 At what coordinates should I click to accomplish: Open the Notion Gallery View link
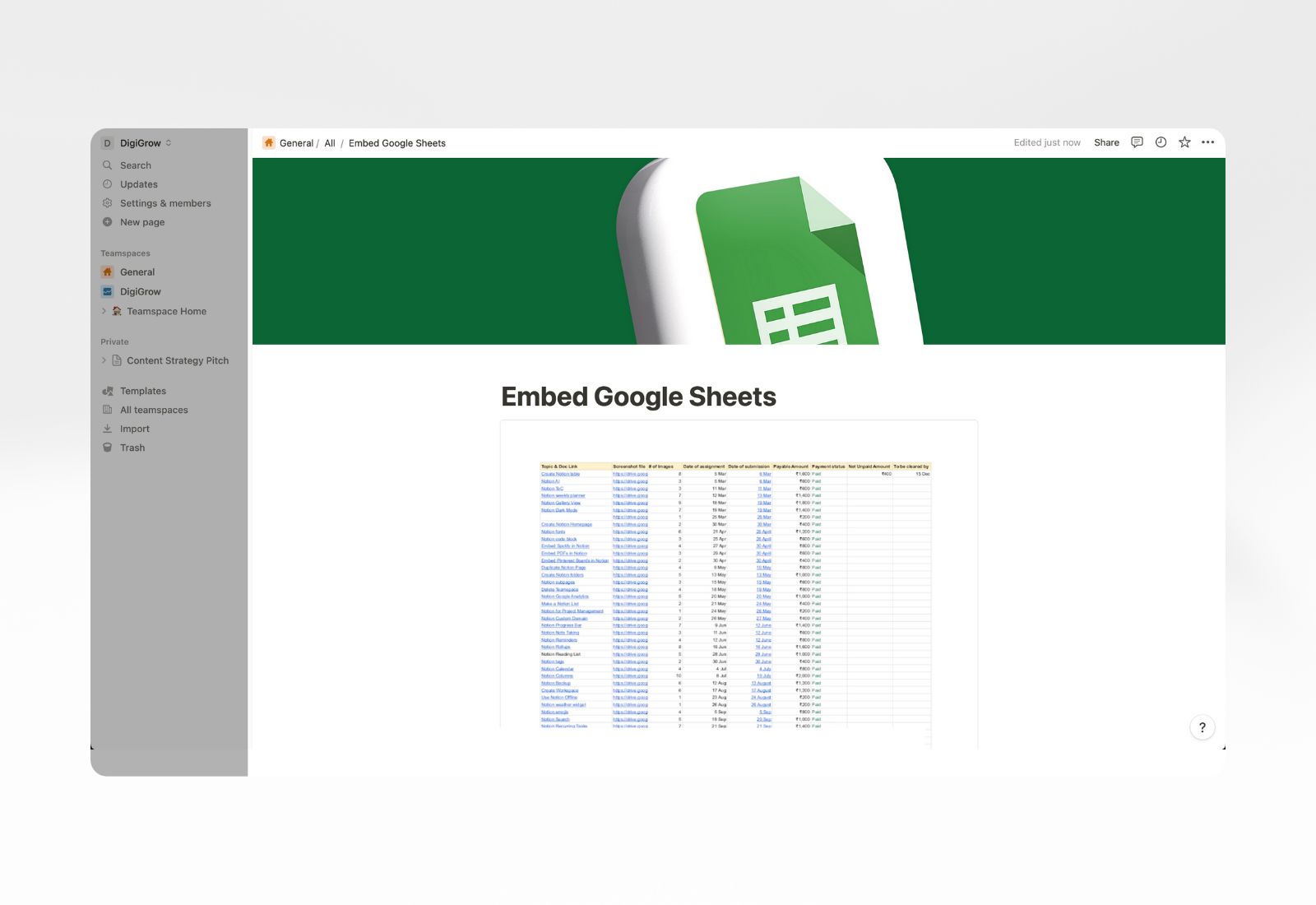pos(560,503)
